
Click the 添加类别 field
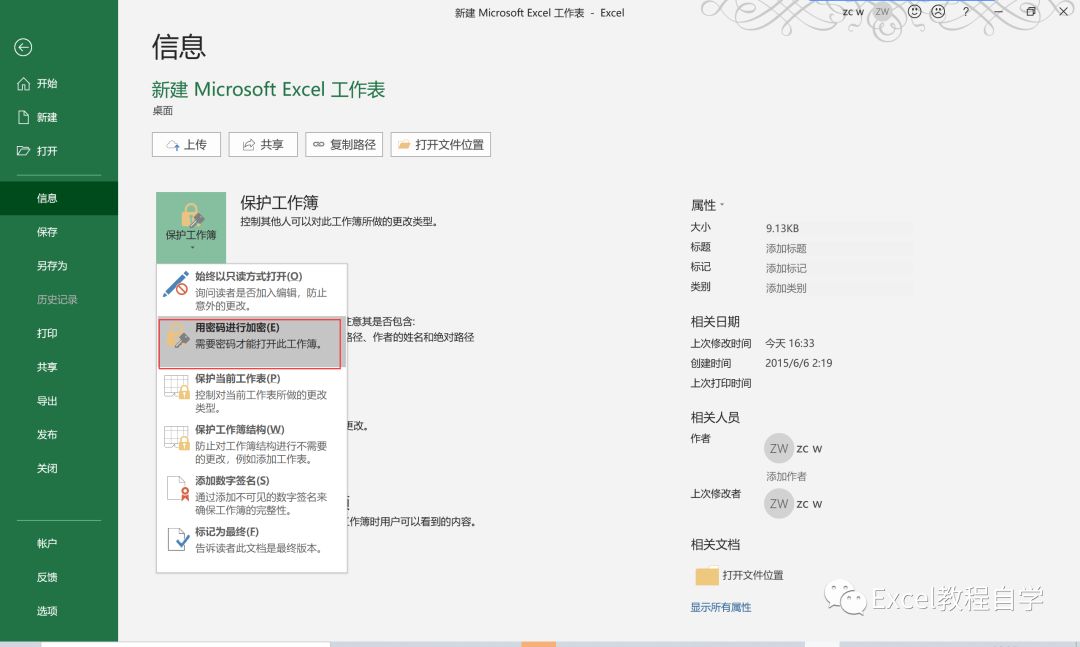coord(838,289)
